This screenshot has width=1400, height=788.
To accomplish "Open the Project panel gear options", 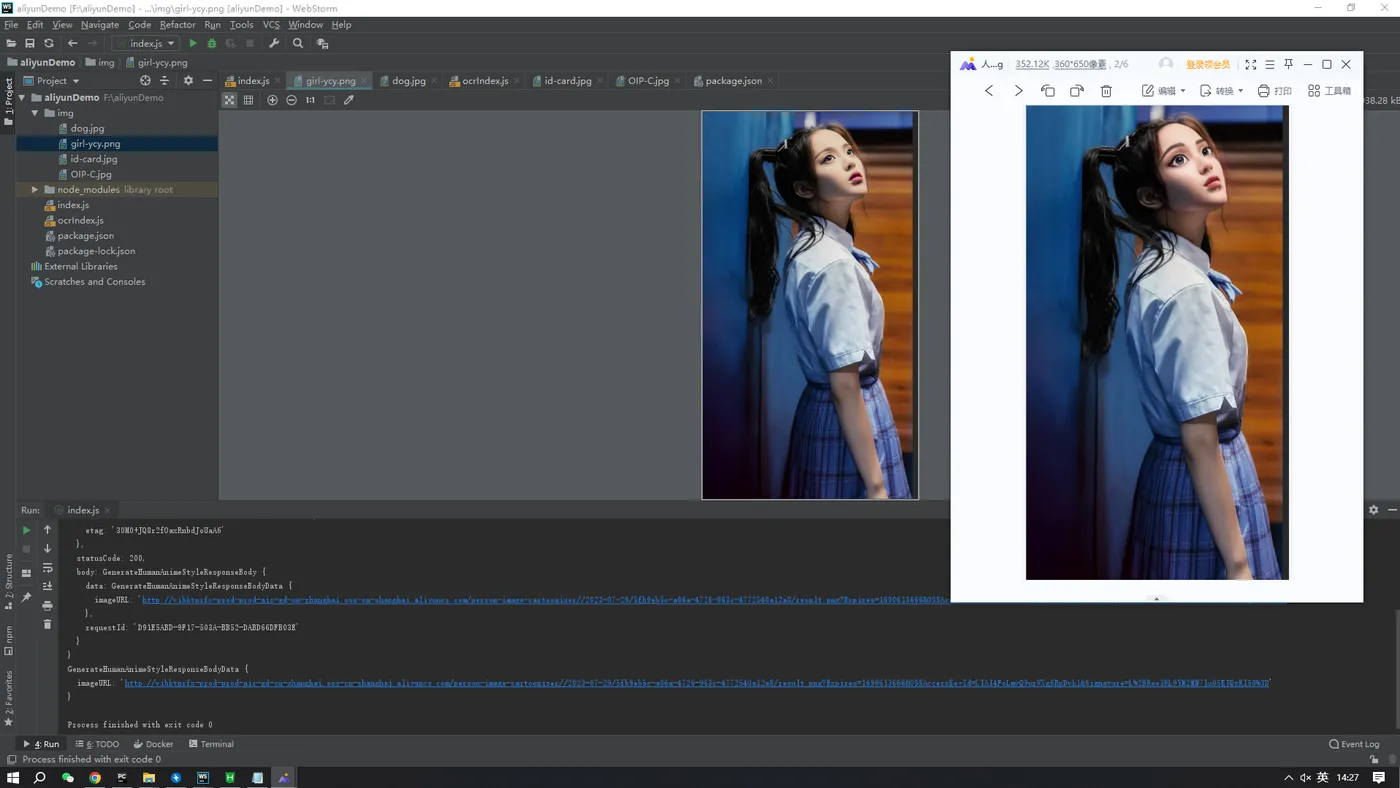I will (188, 80).
